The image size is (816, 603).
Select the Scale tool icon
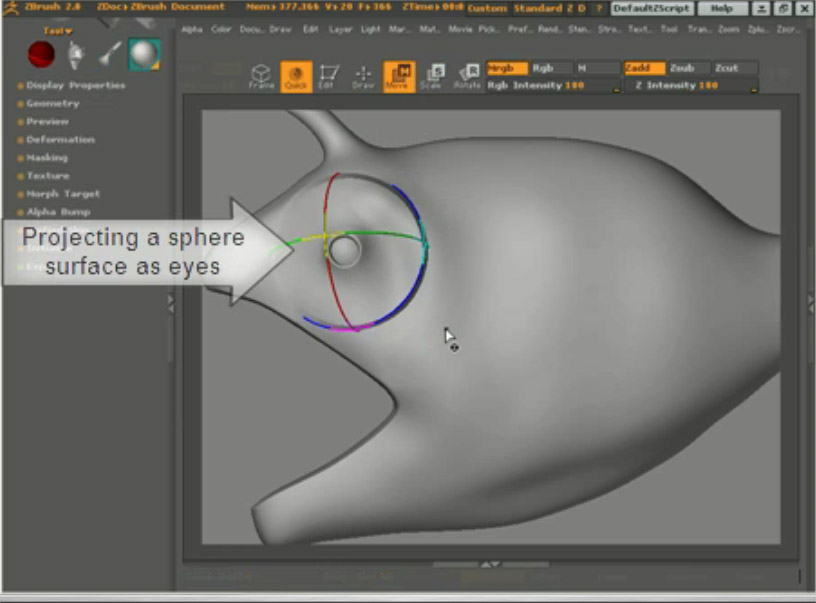click(433, 76)
